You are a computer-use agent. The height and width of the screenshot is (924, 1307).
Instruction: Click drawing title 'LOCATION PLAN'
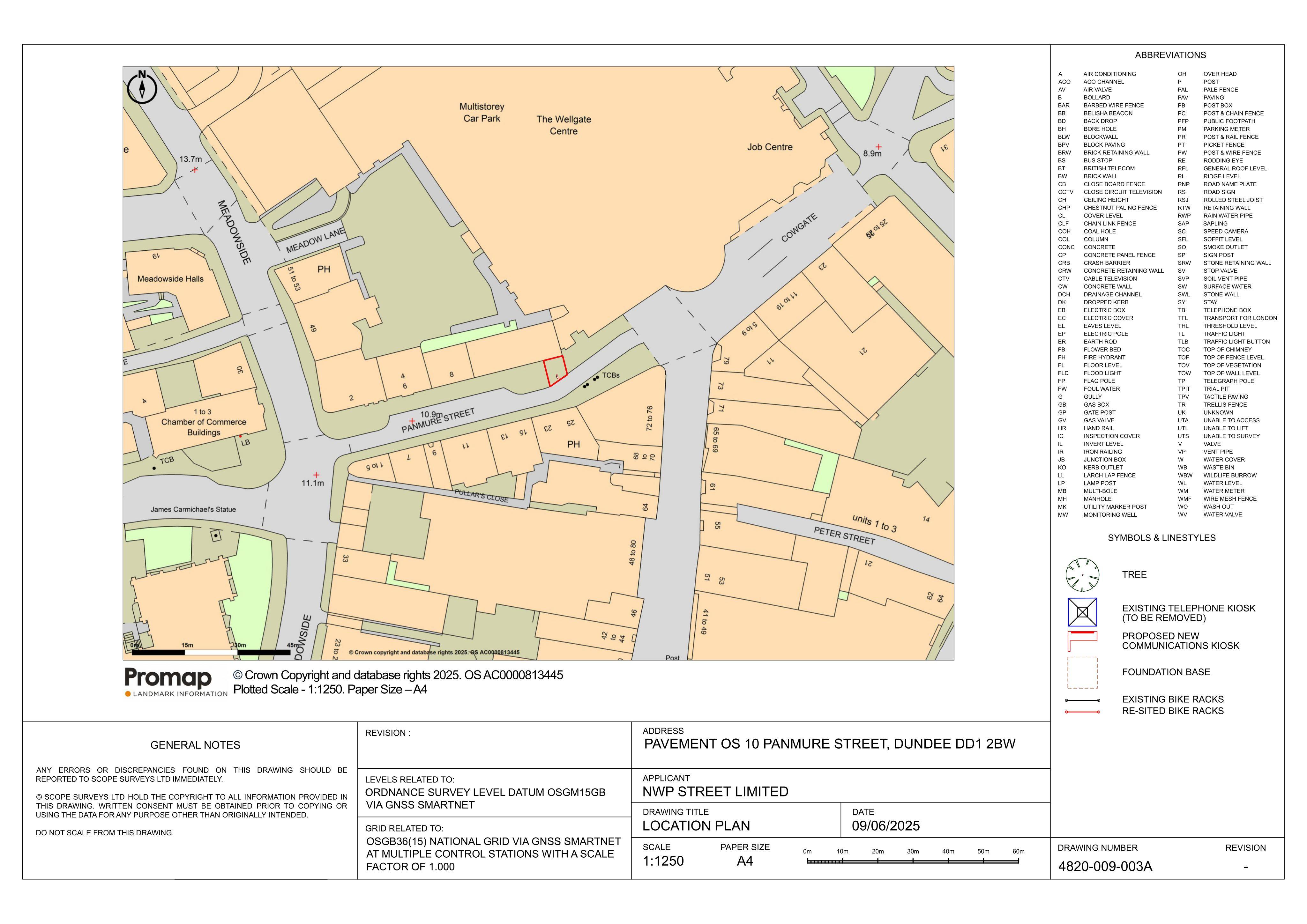pos(696,826)
